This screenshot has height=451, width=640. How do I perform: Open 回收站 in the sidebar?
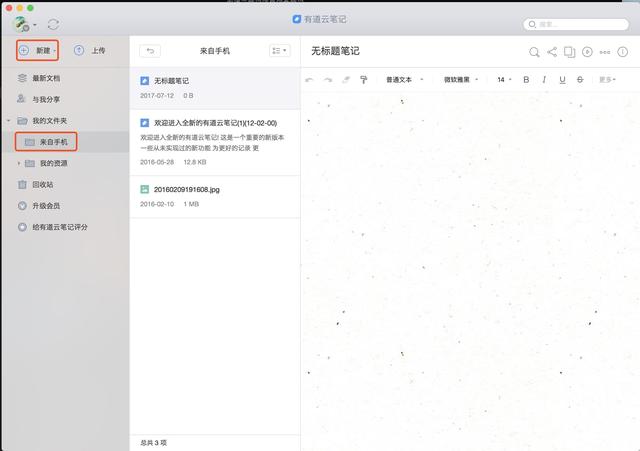click(x=42, y=184)
